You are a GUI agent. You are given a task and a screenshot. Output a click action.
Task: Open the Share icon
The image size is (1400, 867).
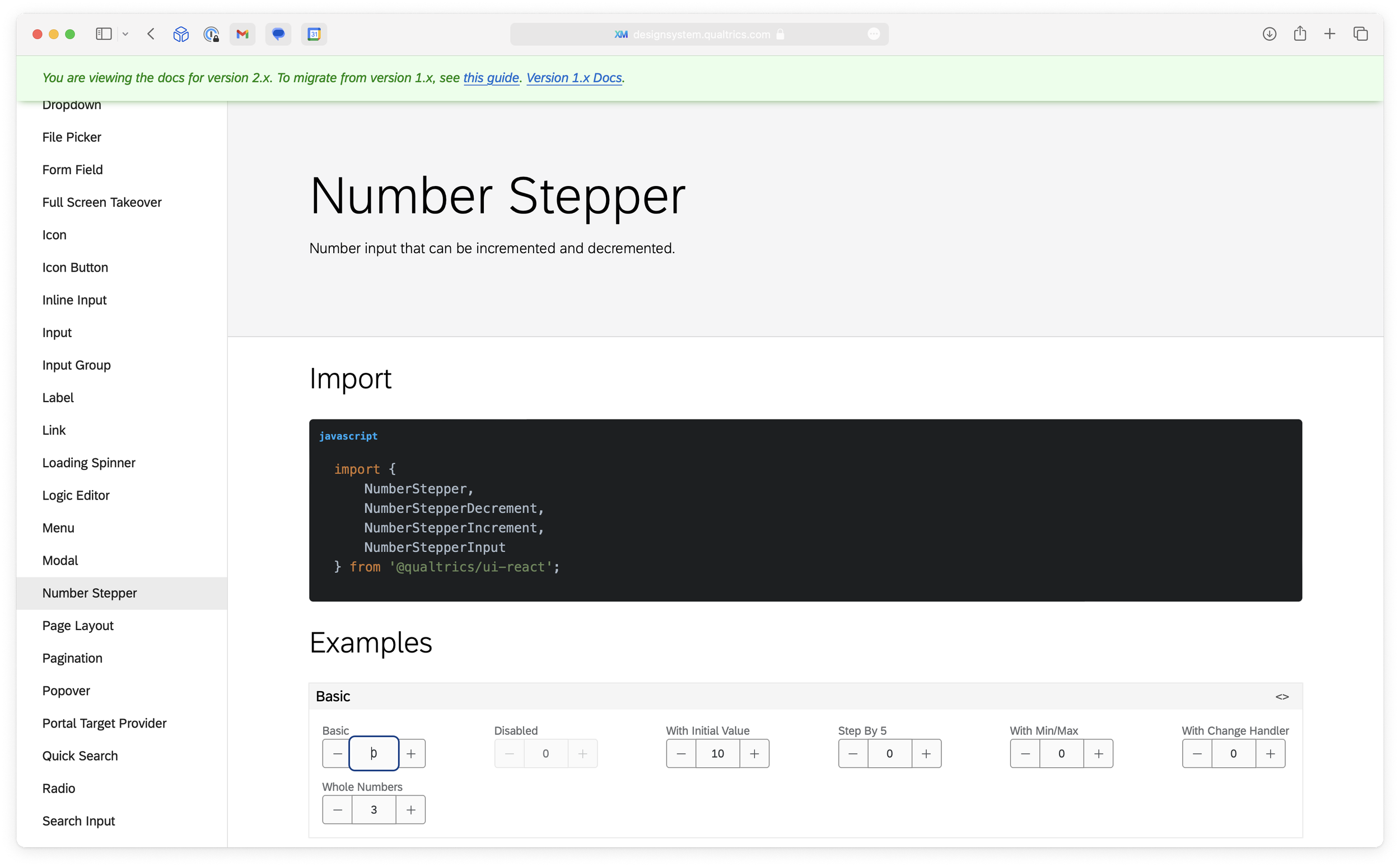tap(1299, 33)
